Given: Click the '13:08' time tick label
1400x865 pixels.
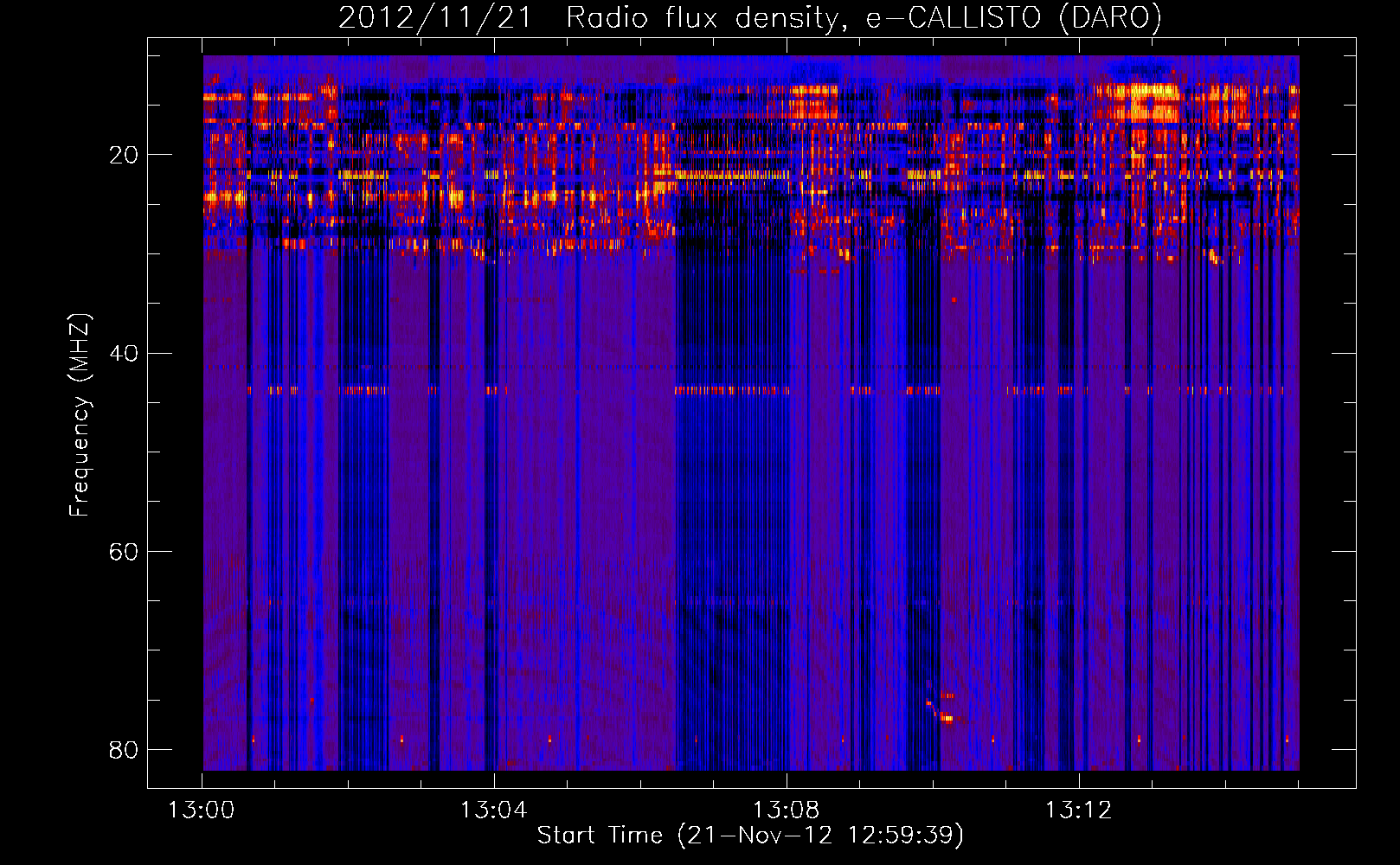Looking at the screenshot, I should tap(787, 811).
